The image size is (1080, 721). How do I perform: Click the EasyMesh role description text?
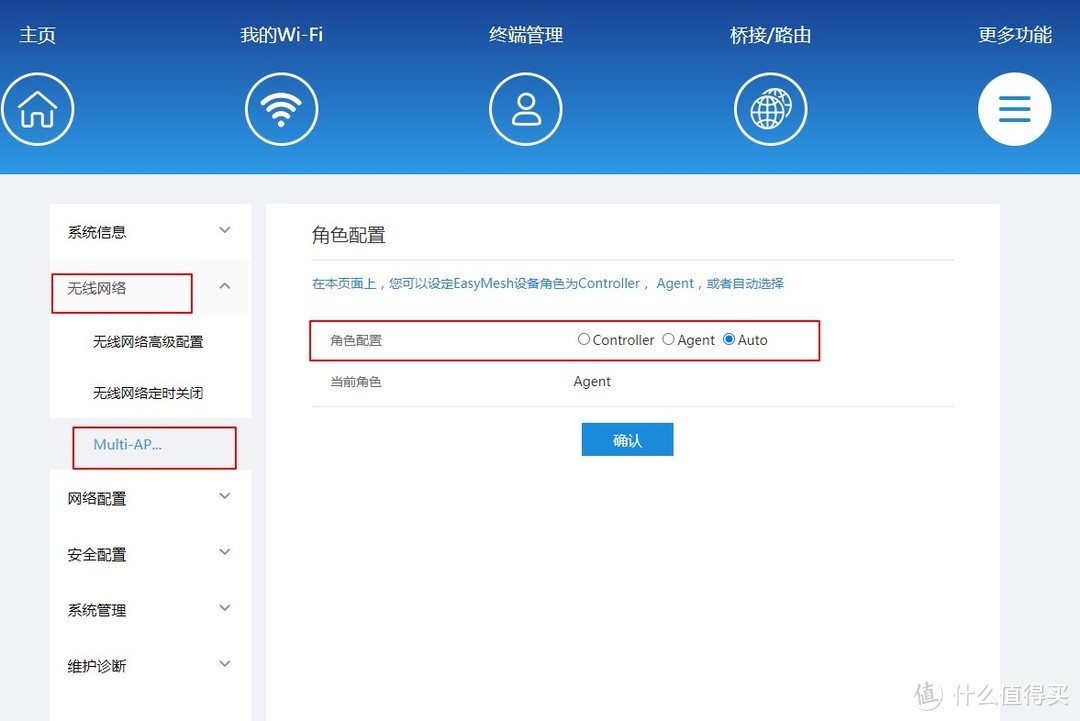[548, 283]
